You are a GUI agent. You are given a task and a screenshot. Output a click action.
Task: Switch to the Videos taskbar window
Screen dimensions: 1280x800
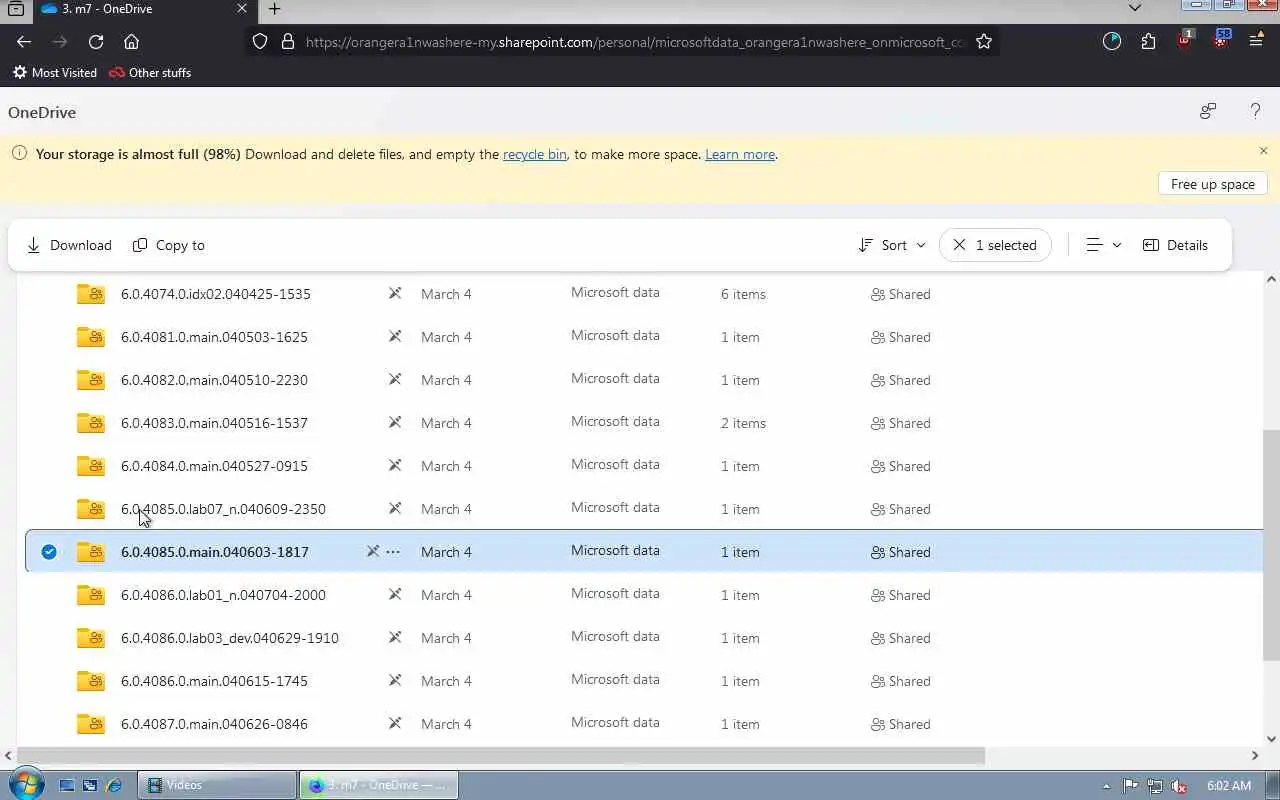click(217, 785)
